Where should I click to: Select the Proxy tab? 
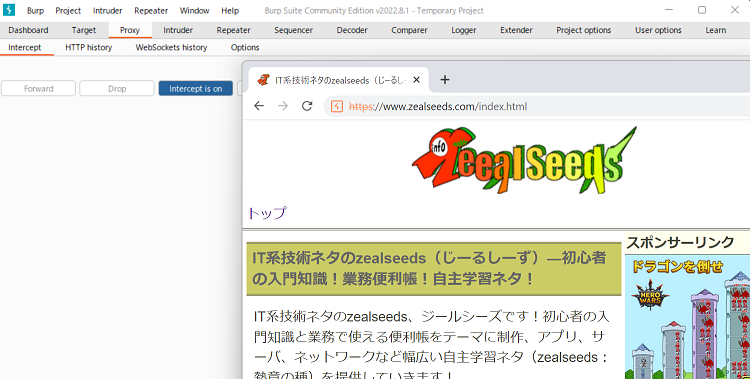130,30
